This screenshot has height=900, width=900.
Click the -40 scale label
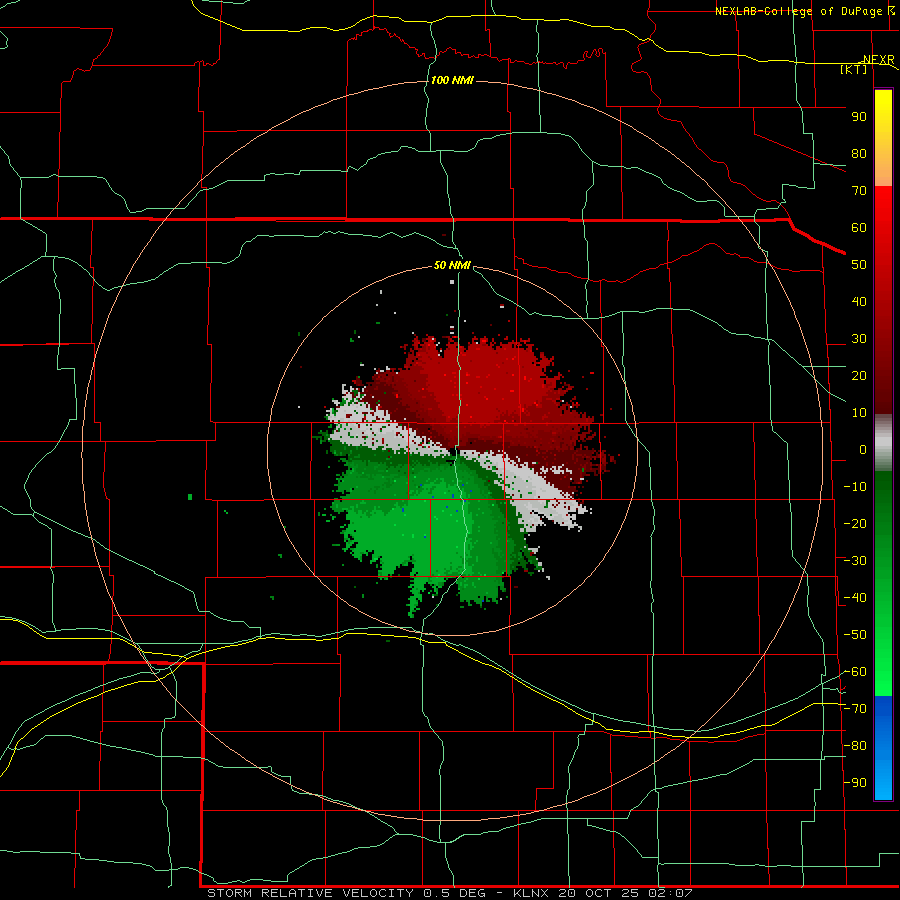coord(855,598)
